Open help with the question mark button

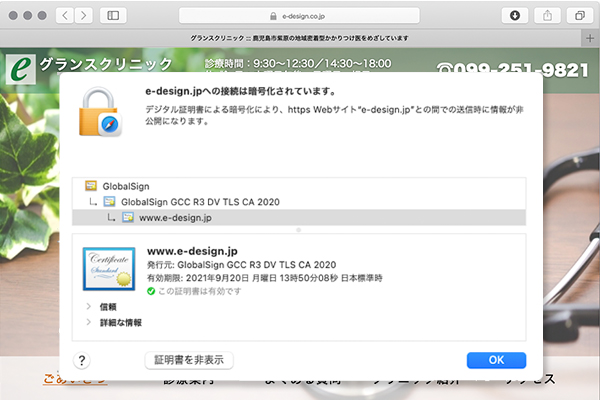tap(82, 361)
